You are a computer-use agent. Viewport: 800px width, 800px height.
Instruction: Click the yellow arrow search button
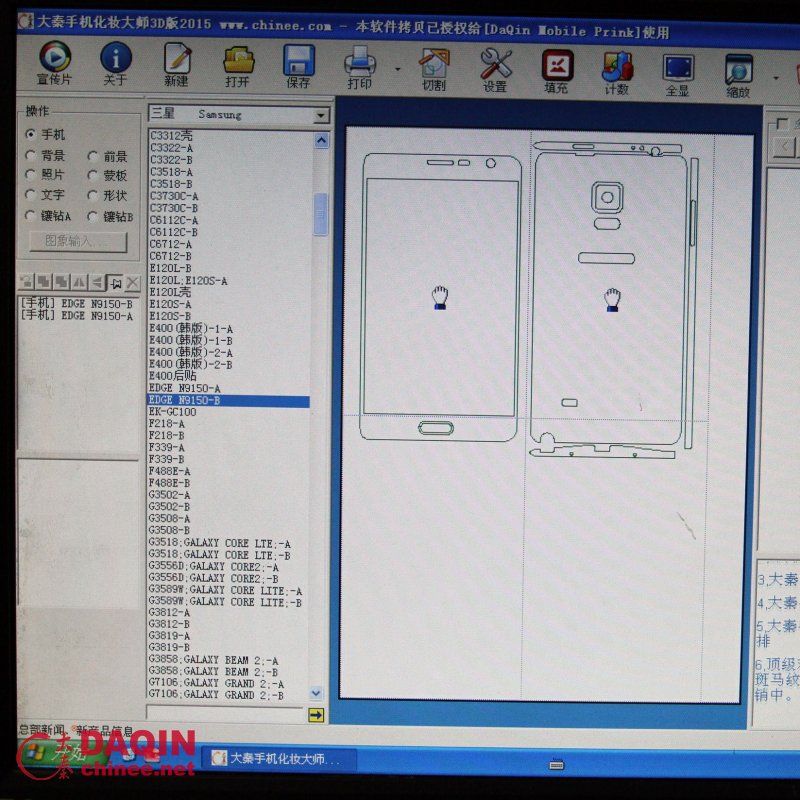316,715
